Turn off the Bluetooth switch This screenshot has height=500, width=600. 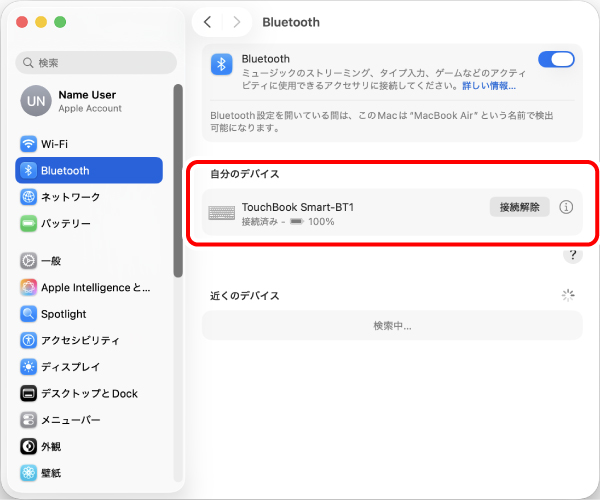point(556,59)
